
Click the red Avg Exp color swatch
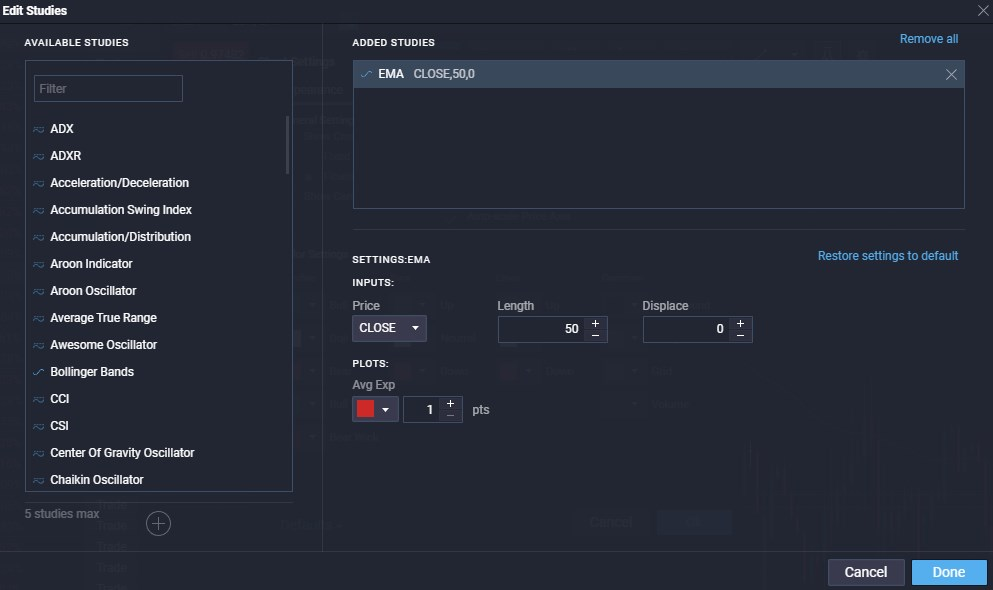365,409
